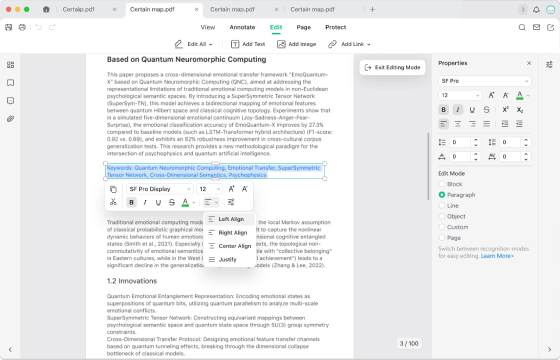Click the green text color swatch in Properties
Viewport: 560px width, 360px height.
coord(520,95)
